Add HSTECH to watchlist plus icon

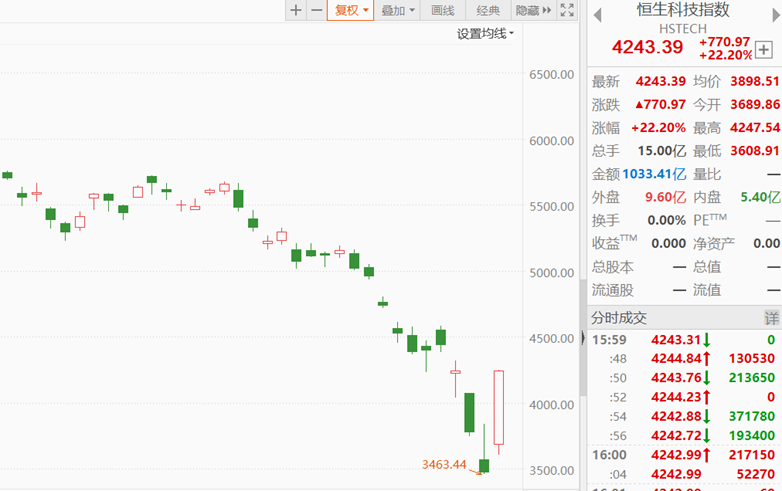click(x=764, y=50)
